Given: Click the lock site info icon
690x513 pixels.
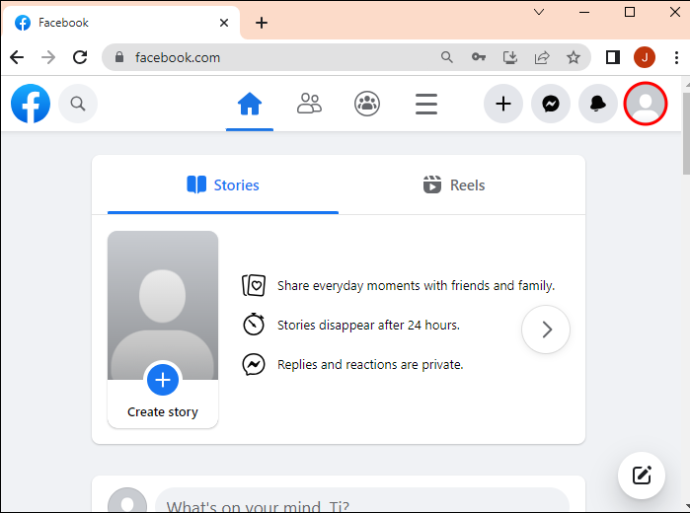Looking at the screenshot, I should 119,57.
